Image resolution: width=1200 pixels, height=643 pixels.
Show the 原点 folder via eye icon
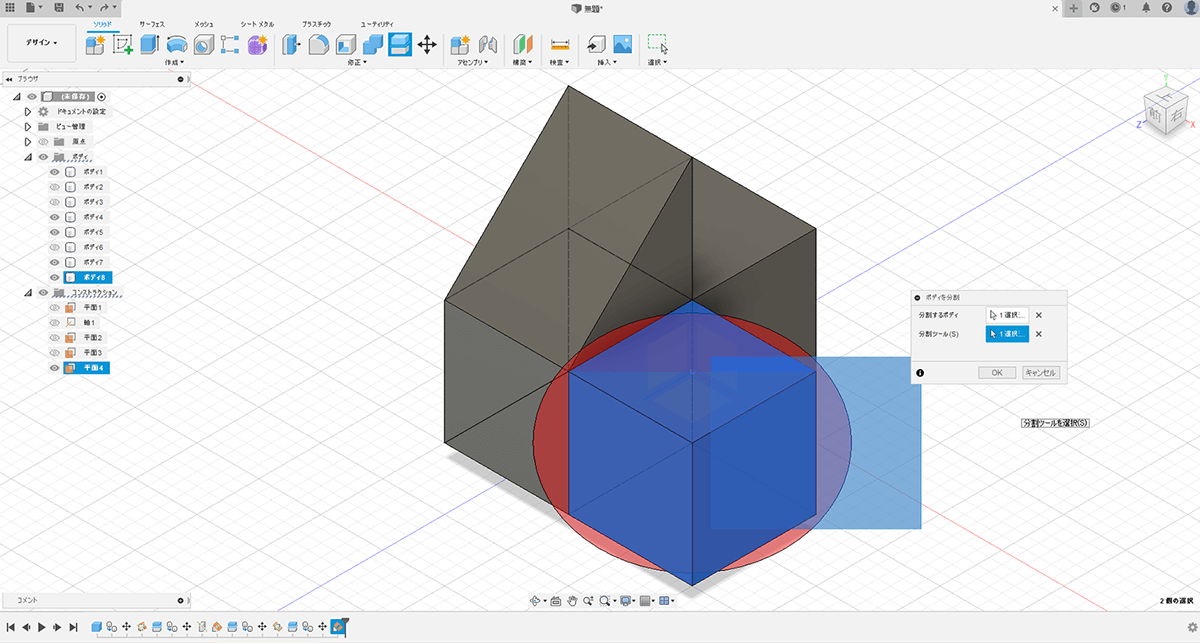43,142
